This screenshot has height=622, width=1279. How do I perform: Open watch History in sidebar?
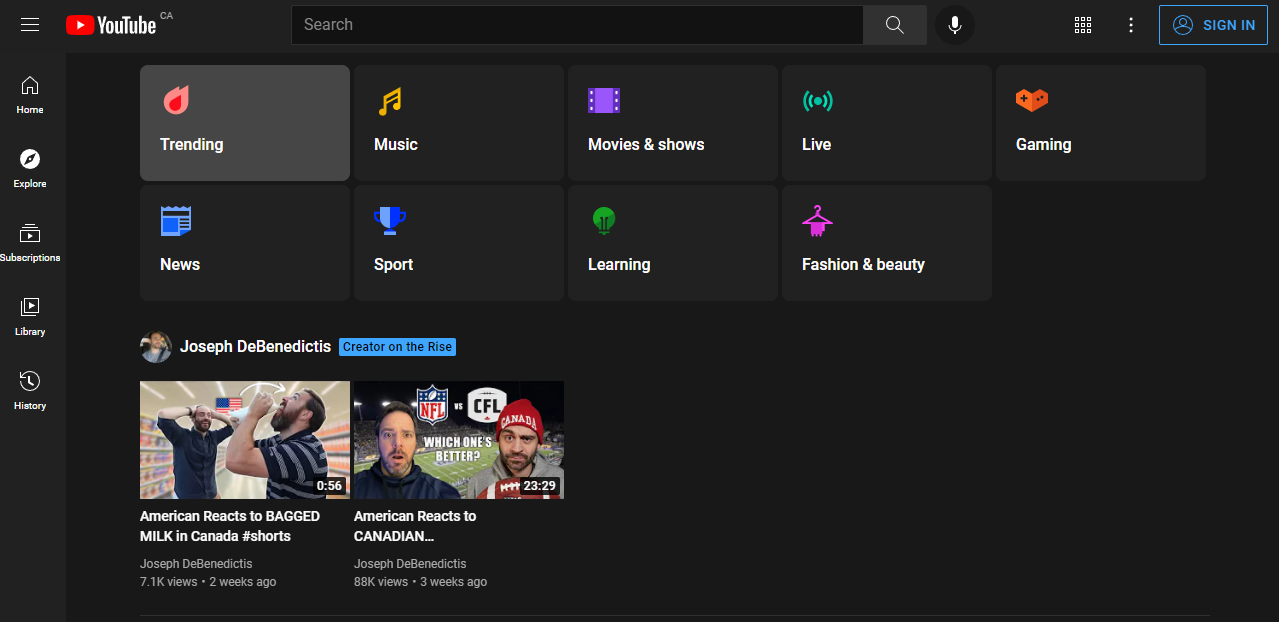click(x=30, y=391)
